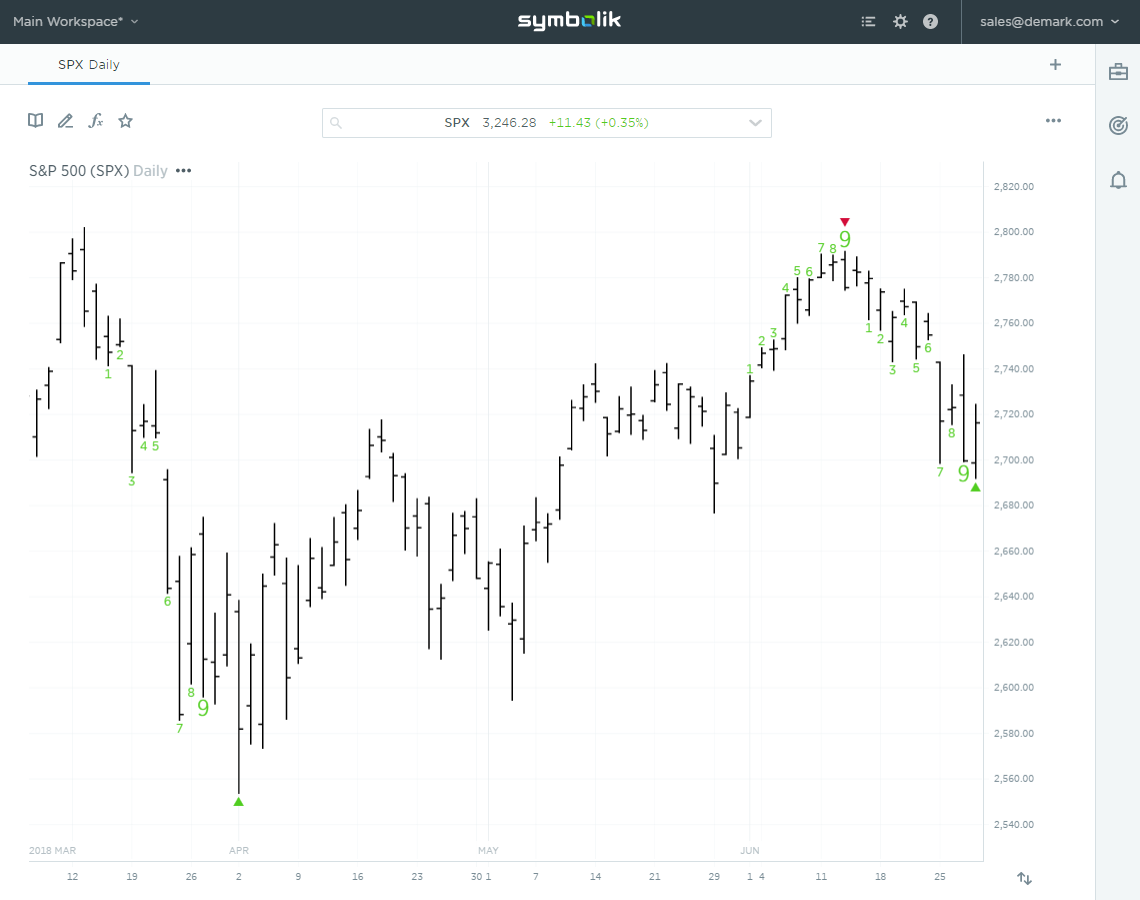This screenshot has height=900, width=1140.
Task: Open the ellipsis menu beside S&P 500 title
Action: click(183, 170)
